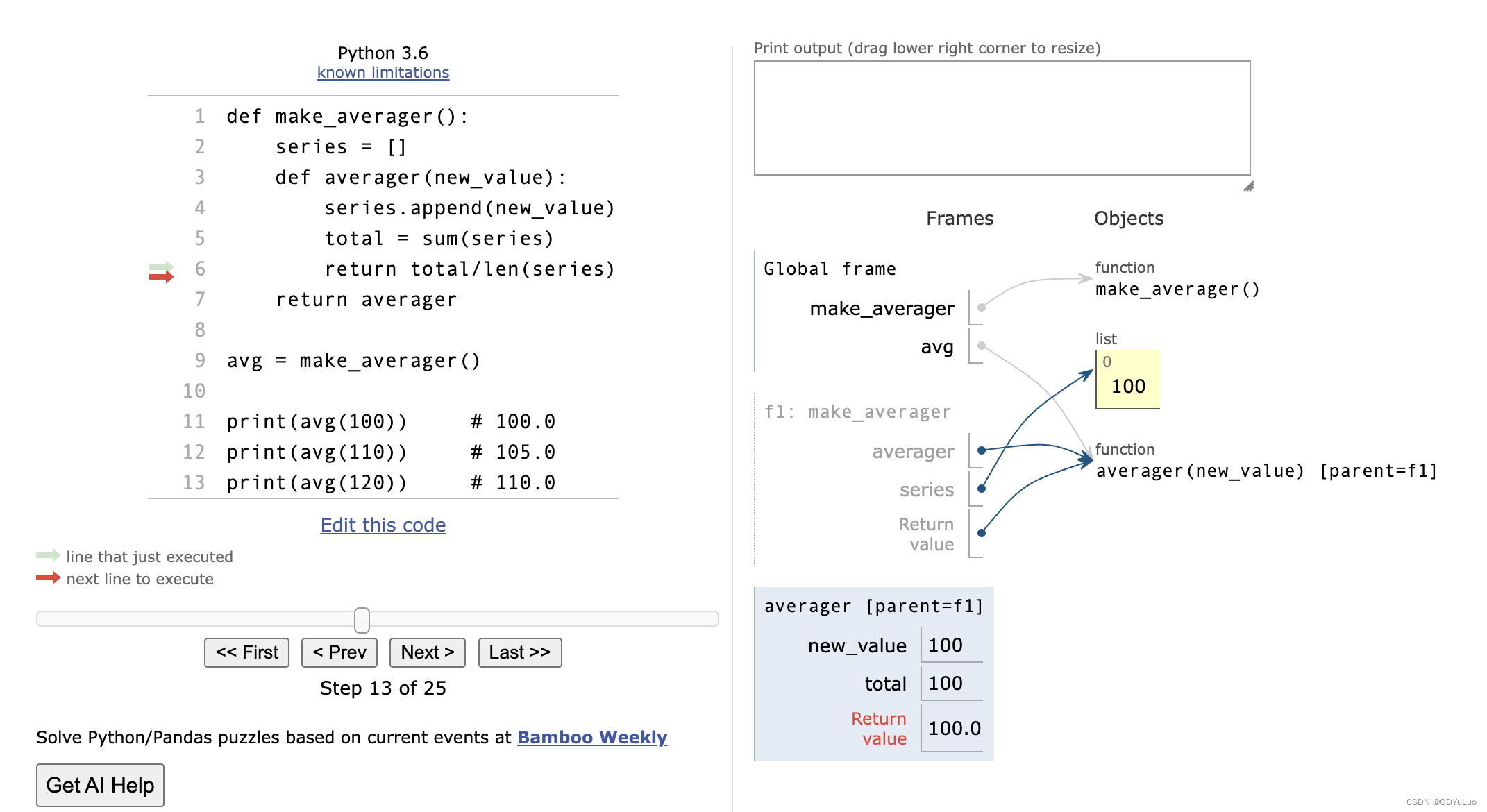1487x812 pixels.
Task: Jump to start with the << First button
Action: 246,652
